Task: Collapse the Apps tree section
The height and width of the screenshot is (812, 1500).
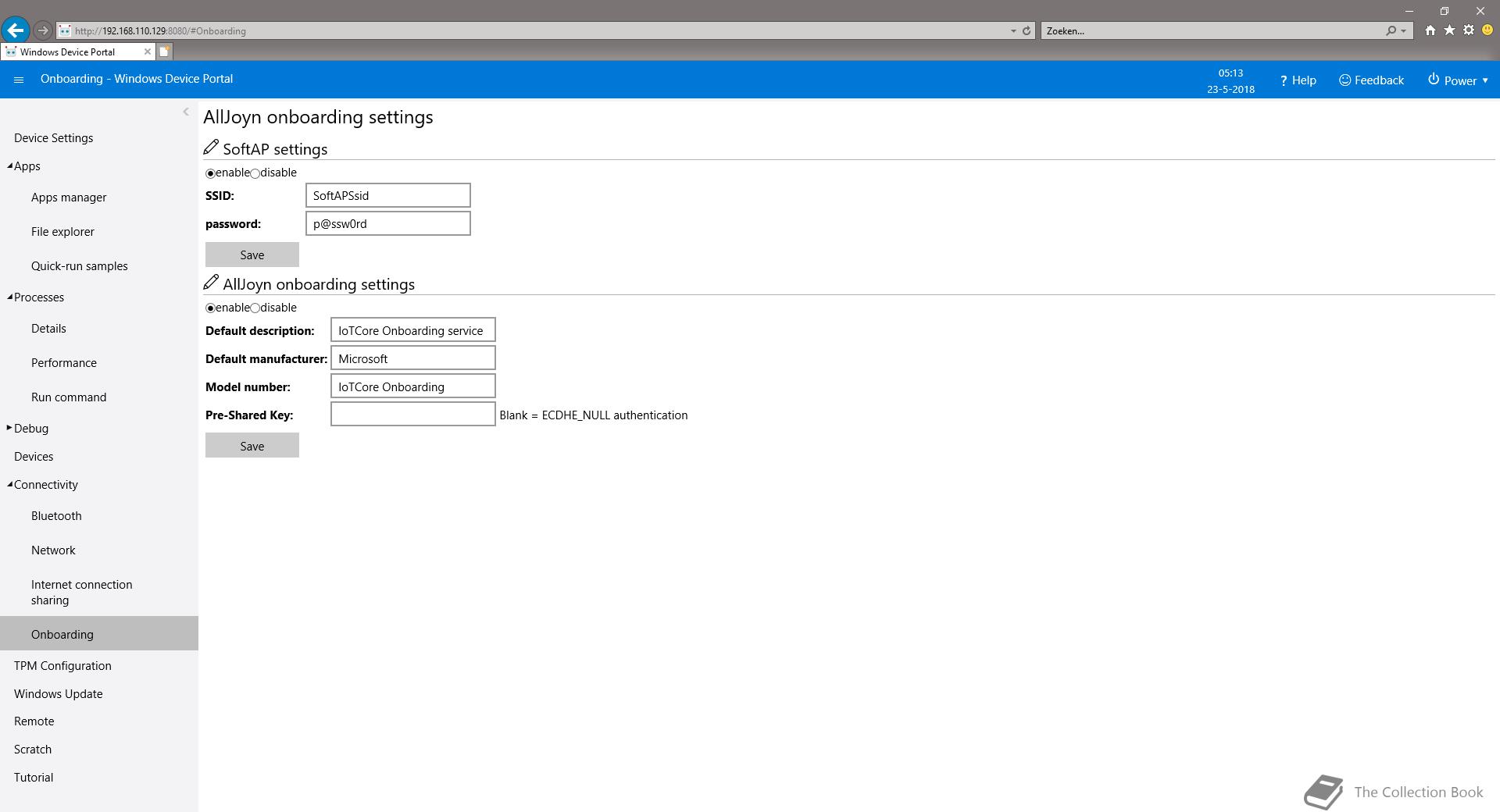Action: click(10, 166)
